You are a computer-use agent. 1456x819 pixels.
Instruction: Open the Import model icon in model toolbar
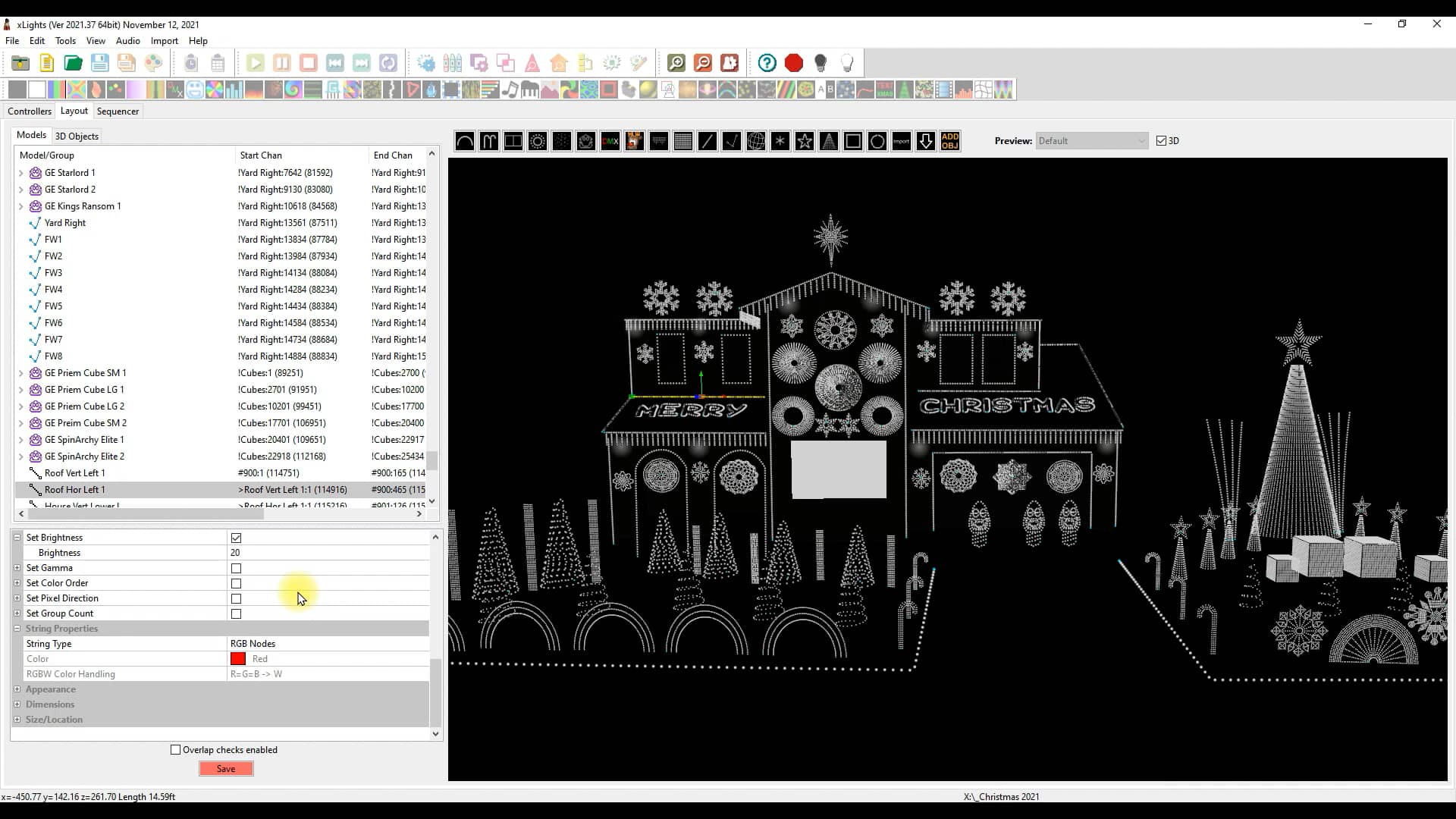(x=902, y=141)
